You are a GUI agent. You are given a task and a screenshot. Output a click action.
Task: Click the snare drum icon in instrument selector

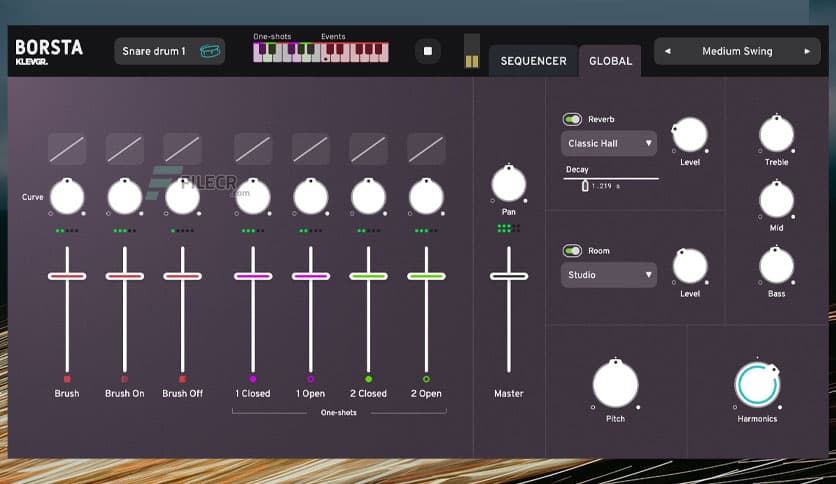210,51
